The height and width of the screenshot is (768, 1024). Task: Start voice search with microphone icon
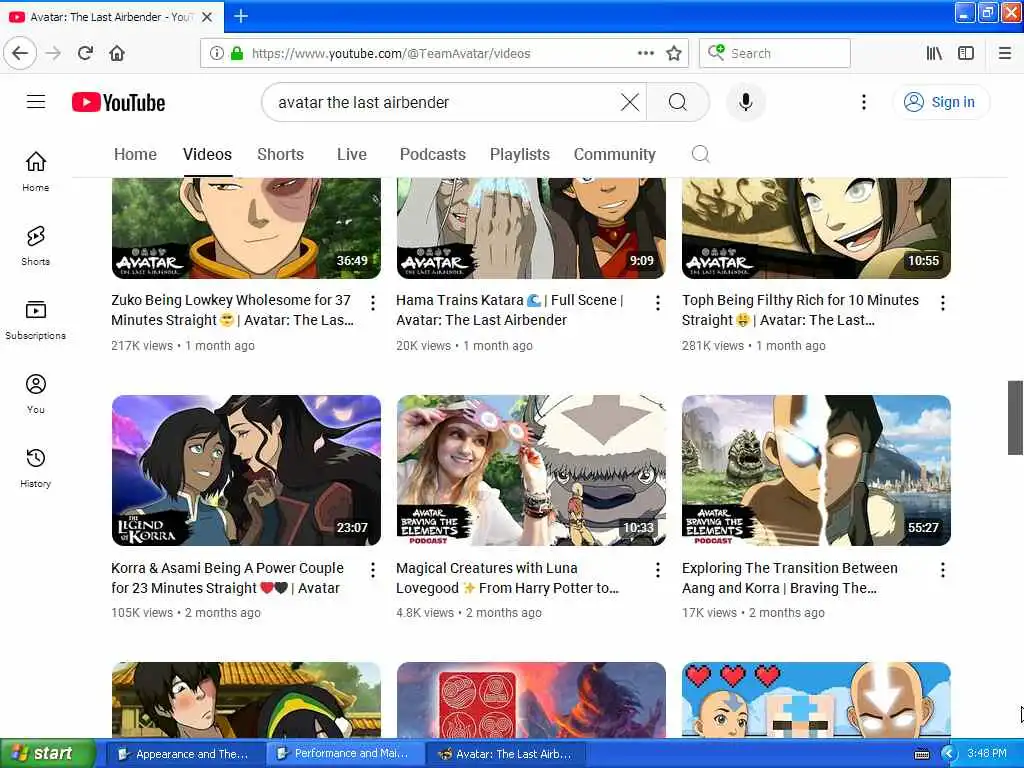coord(745,102)
